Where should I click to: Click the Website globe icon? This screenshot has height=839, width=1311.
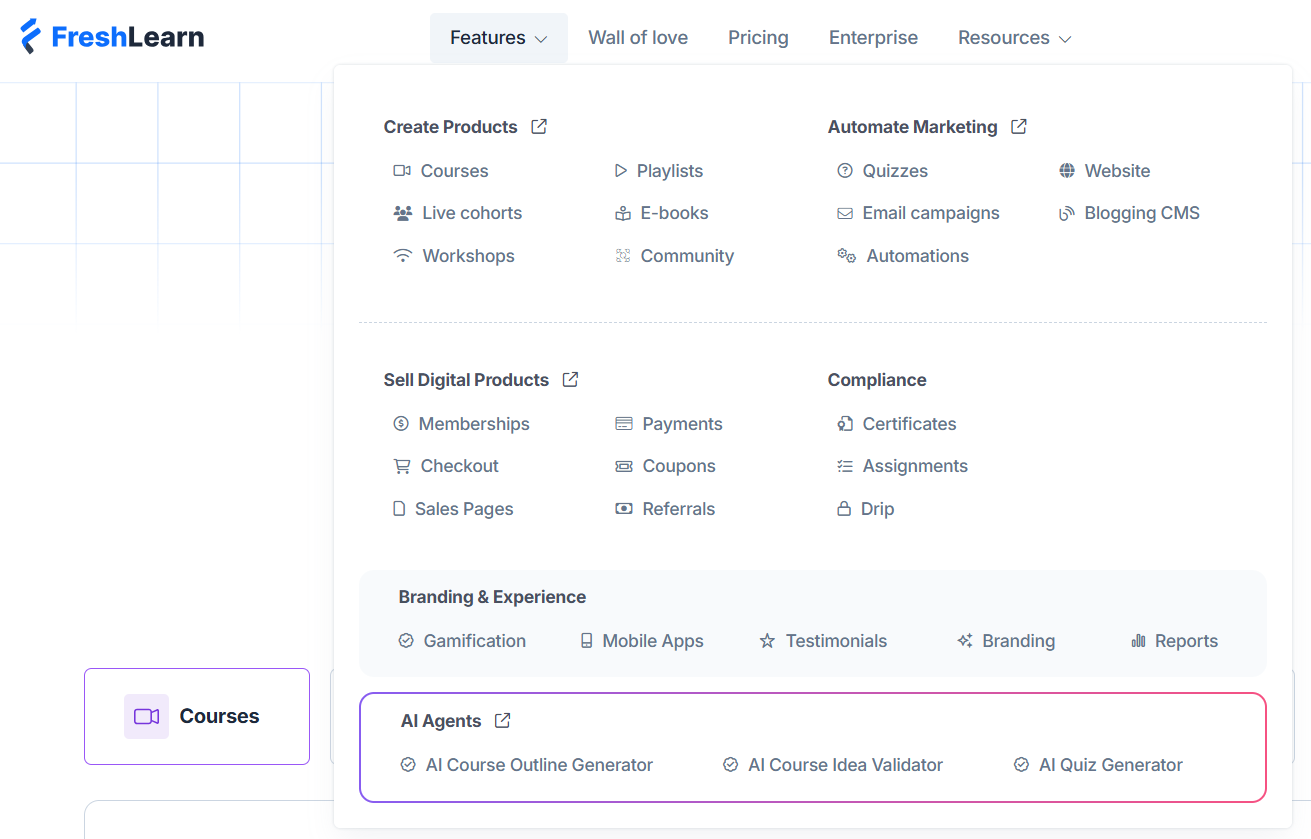click(x=1068, y=170)
